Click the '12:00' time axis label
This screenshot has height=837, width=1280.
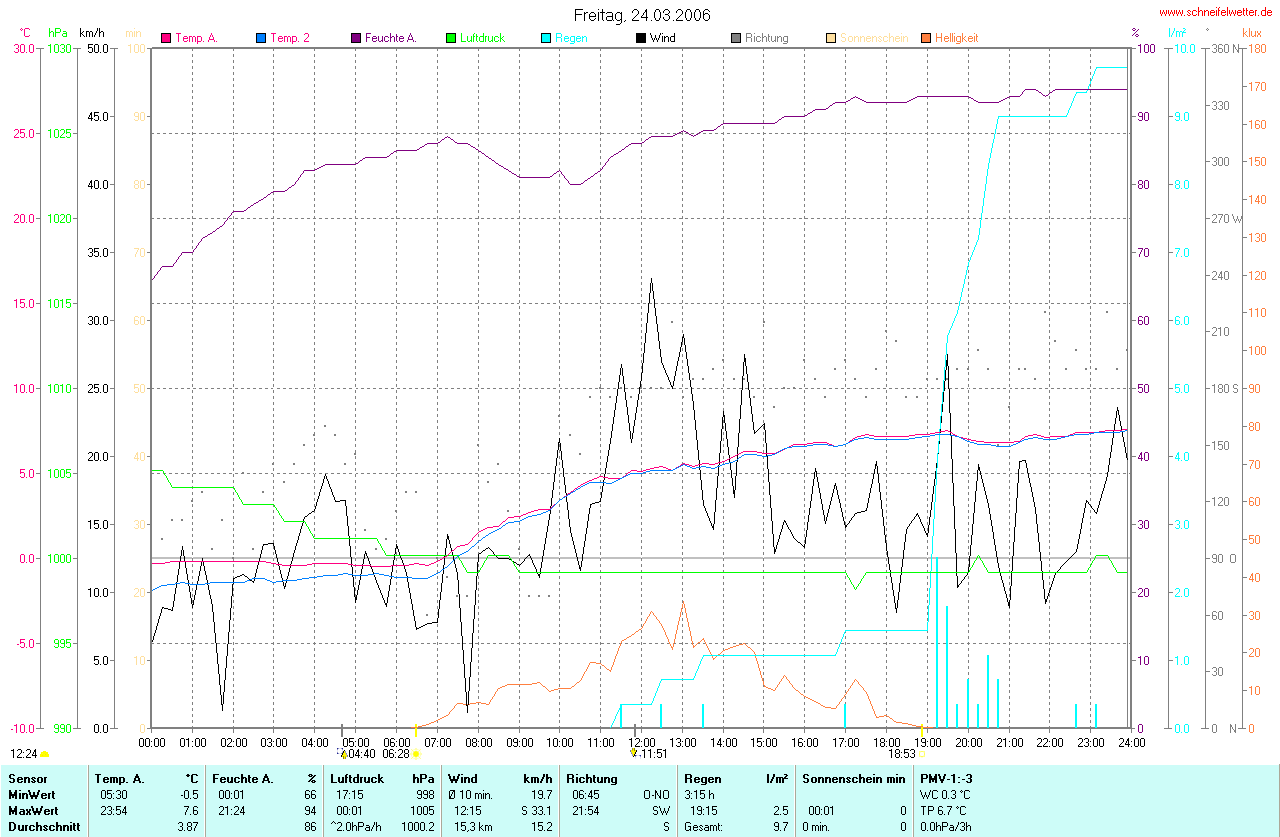click(x=641, y=742)
